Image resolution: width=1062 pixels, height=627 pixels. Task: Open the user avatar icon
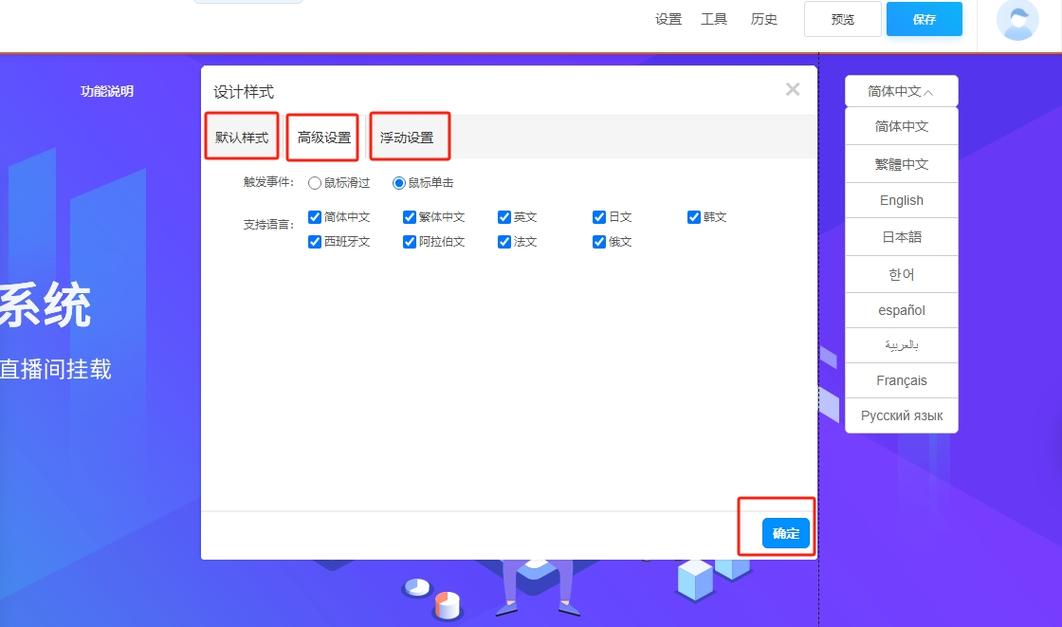1017,20
